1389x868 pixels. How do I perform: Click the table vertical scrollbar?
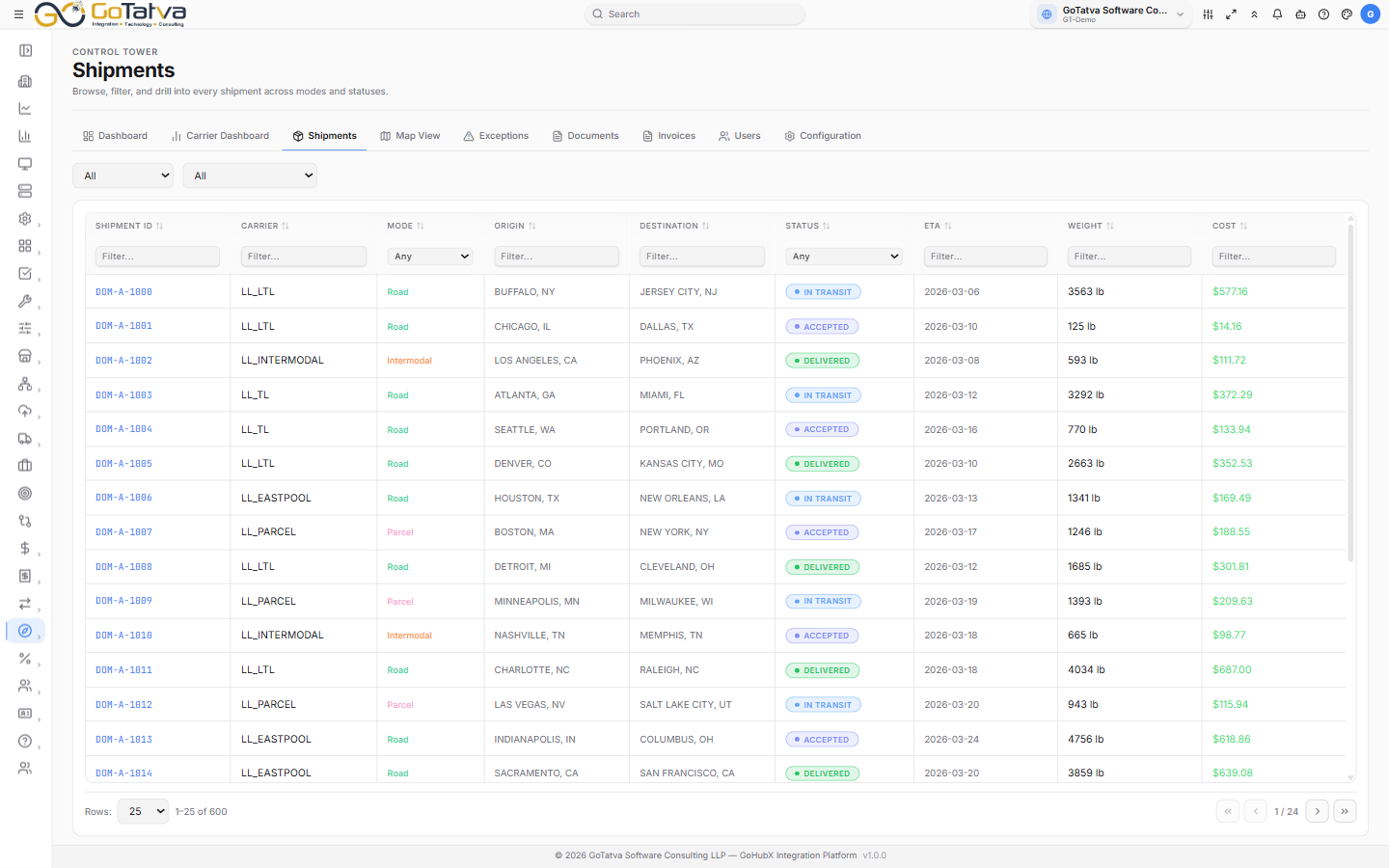[1350, 393]
